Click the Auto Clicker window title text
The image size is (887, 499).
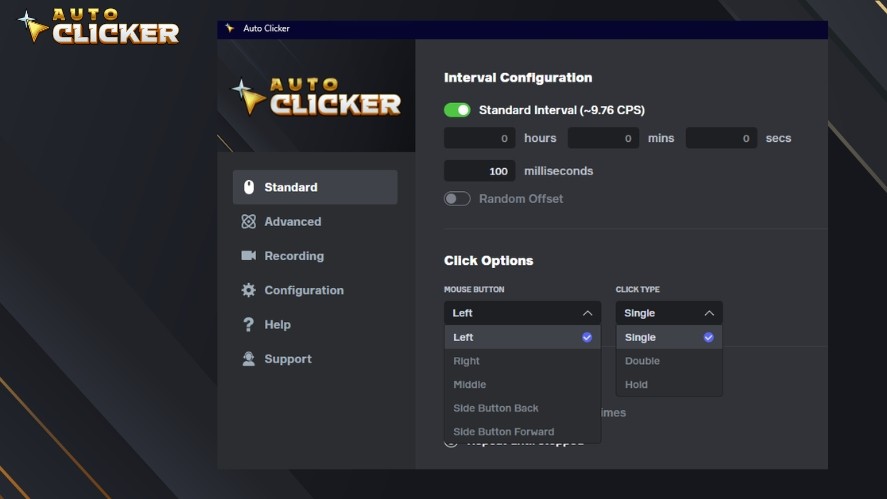(266, 28)
